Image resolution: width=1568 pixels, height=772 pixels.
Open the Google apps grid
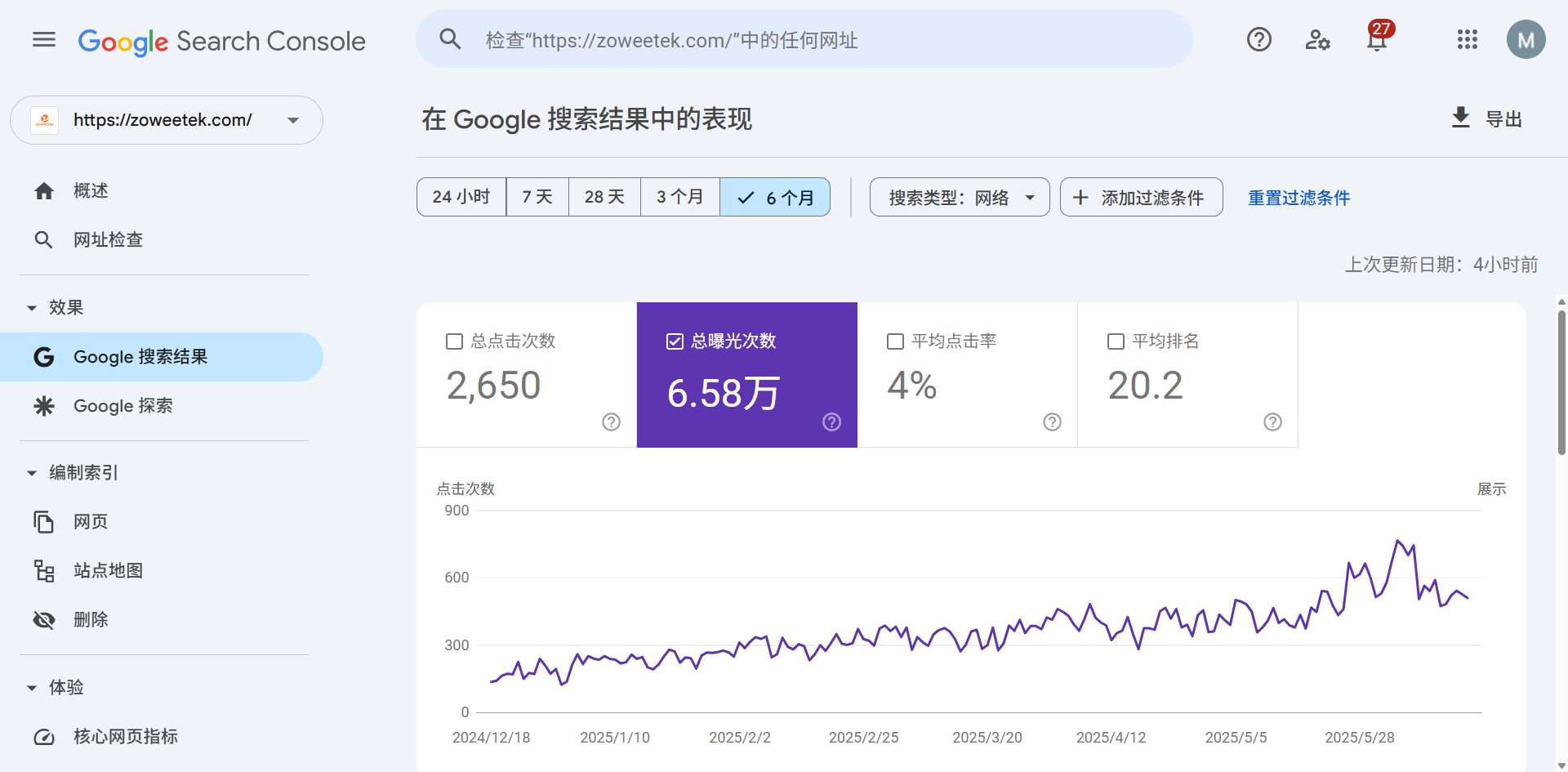1468,39
